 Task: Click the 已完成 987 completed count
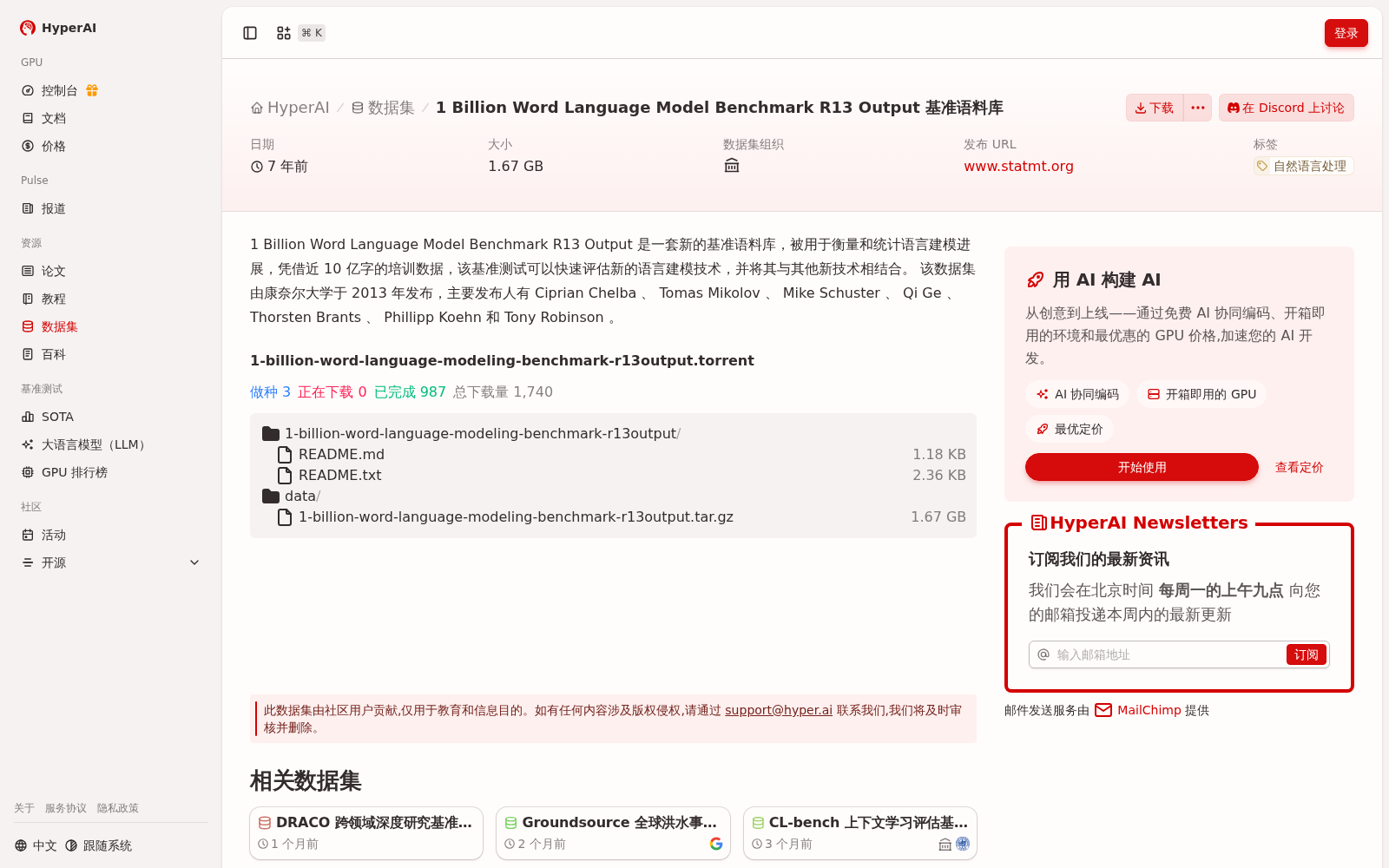coord(410,392)
